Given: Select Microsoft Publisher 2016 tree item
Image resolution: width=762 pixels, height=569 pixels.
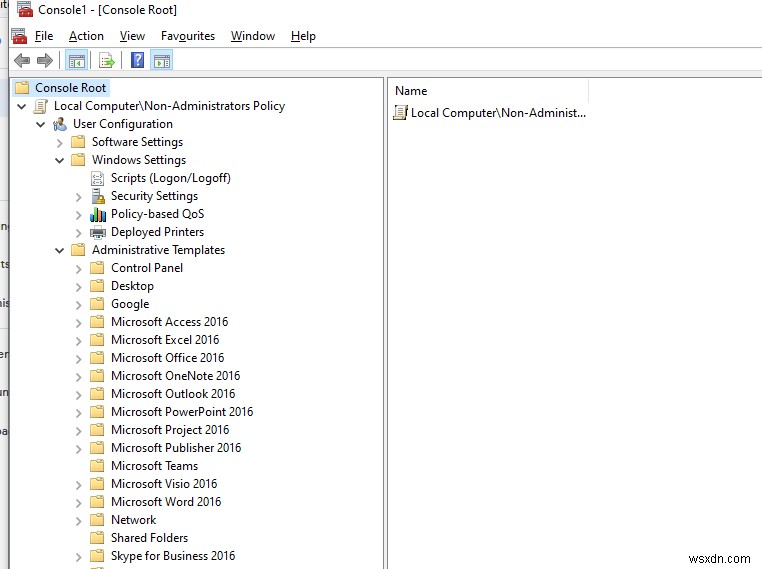Looking at the screenshot, I should (x=176, y=448).
